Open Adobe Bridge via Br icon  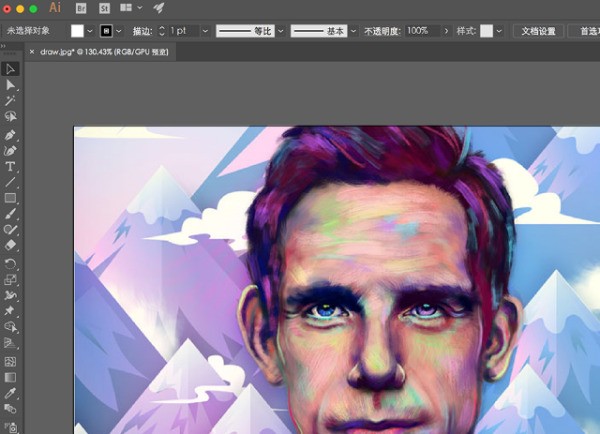click(x=81, y=8)
